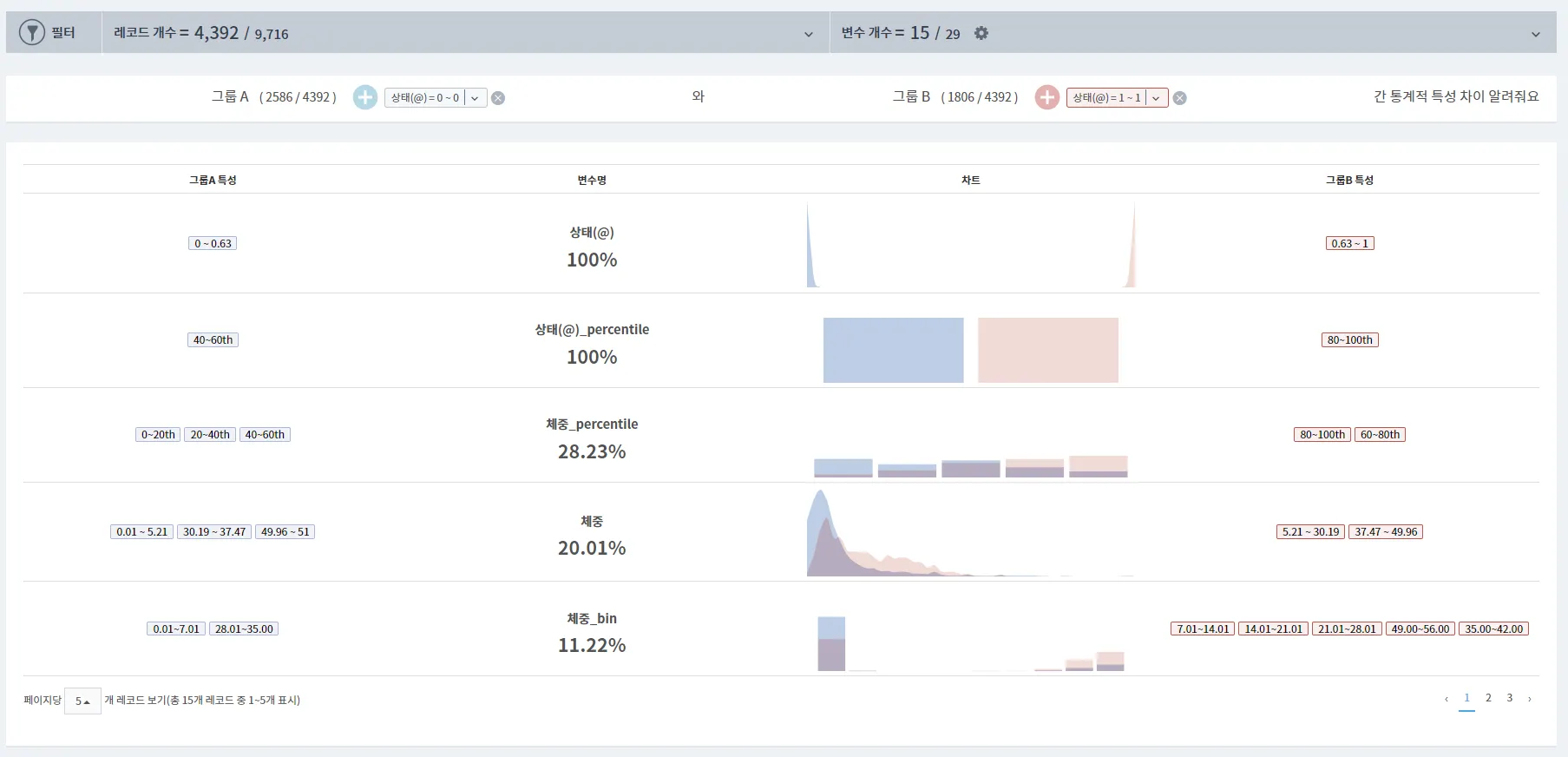Add a condition to Group A
The height and width of the screenshot is (757, 1568).
(x=365, y=97)
